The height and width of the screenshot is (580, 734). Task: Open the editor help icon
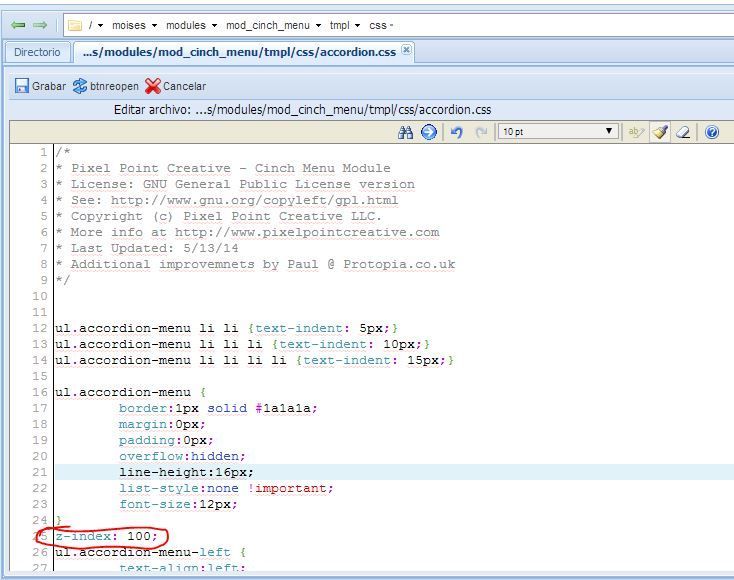[x=712, y=132]
